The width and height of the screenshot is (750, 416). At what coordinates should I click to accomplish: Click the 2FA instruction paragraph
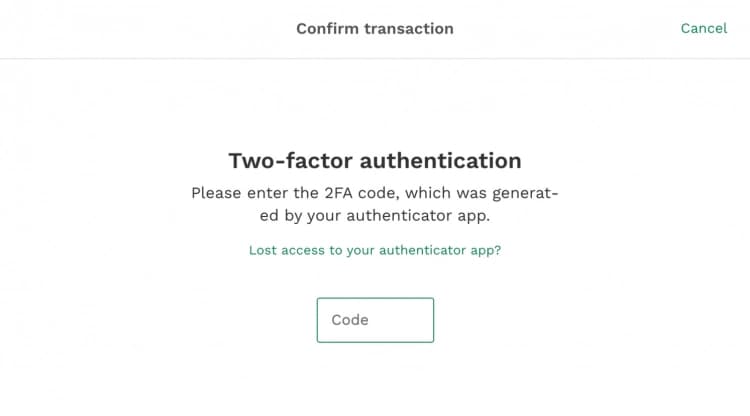pyautogui.click(x=375, y=203)
